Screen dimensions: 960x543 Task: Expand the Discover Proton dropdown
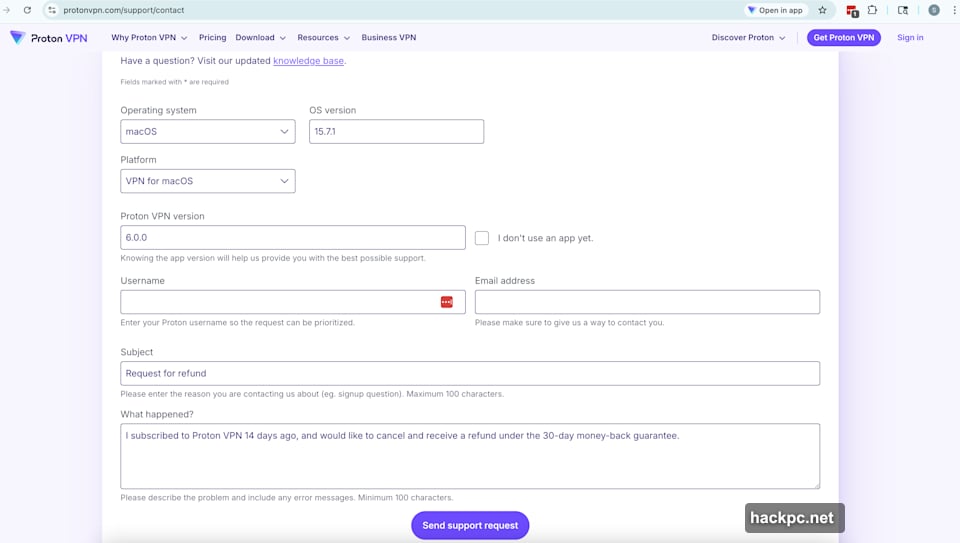[749, 38]
